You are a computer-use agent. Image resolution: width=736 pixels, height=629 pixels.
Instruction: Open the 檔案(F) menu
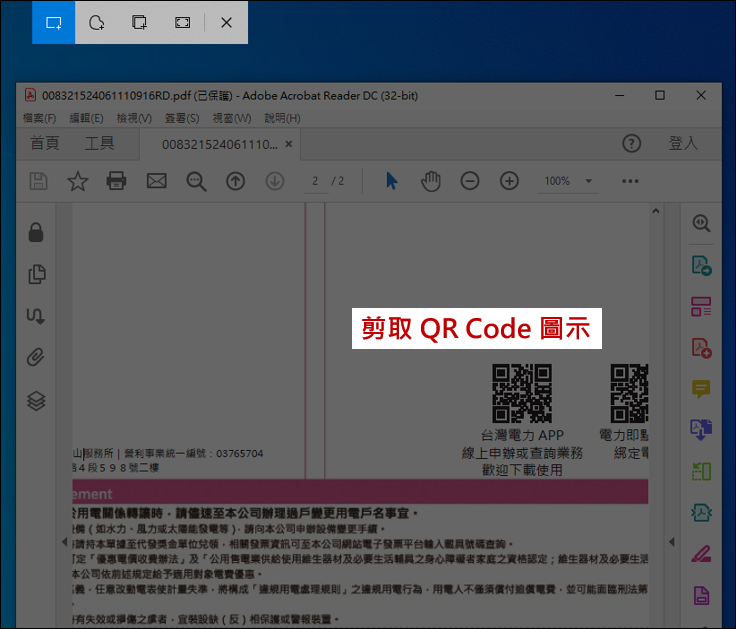[x=39, y=118]
